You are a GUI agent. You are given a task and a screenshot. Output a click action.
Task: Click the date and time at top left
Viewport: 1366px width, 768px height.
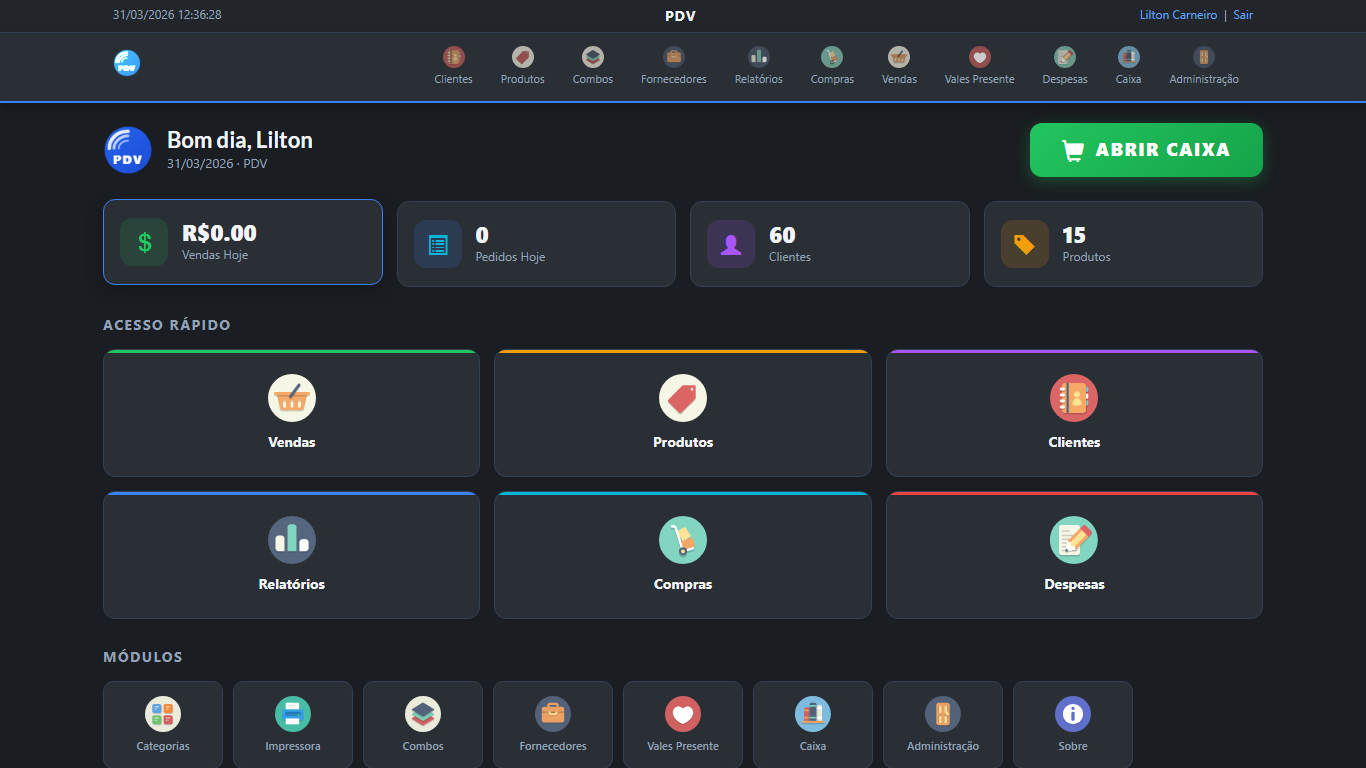(x=167, y=15)
